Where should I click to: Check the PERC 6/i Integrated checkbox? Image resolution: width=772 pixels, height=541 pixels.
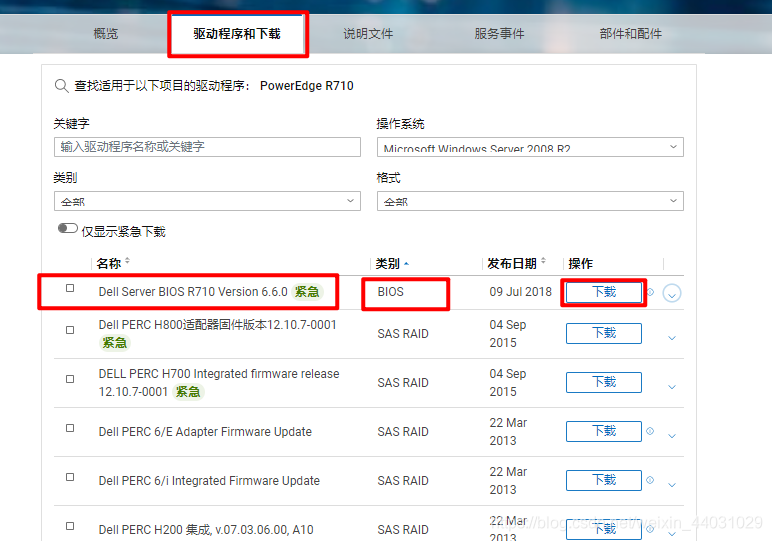(70, 477)
